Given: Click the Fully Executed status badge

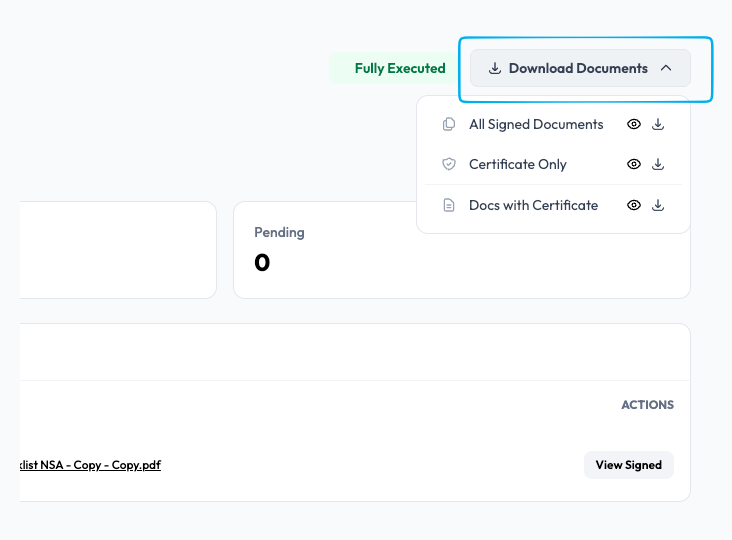Looking at the screenshot, I should point(394,68).
